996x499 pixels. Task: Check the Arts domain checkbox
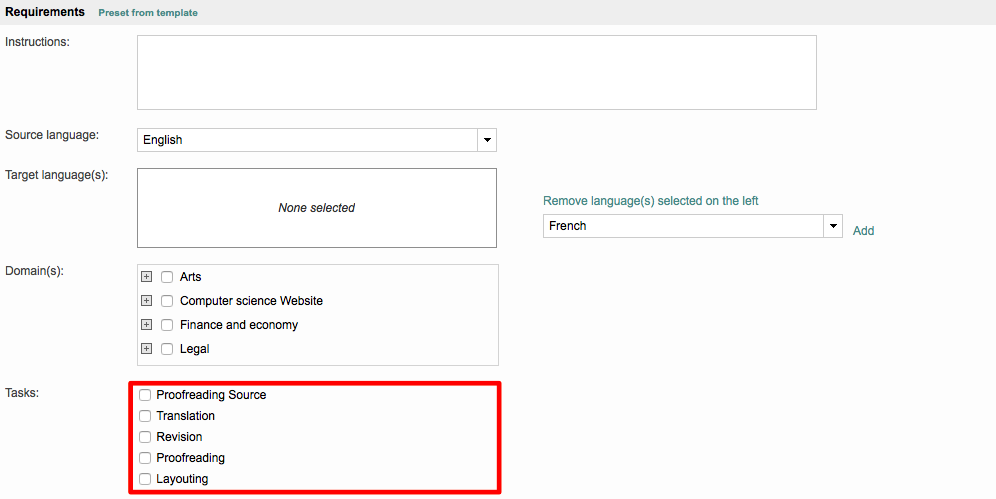(x=167, y=277)
